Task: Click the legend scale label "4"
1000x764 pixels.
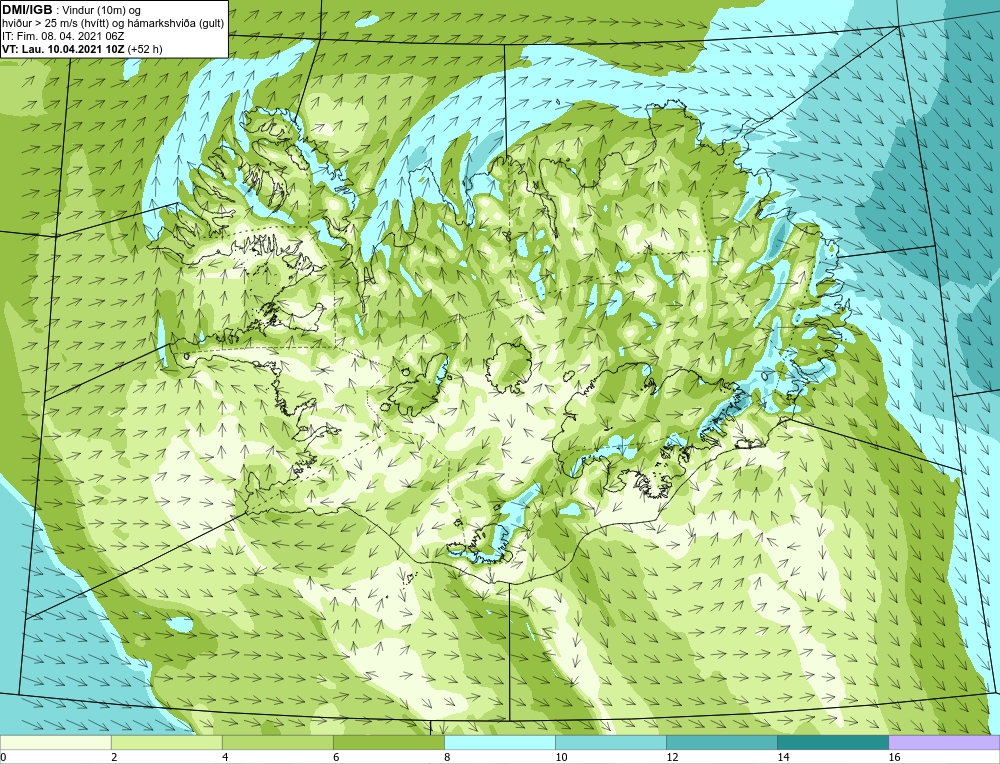Action: [225, 757]
